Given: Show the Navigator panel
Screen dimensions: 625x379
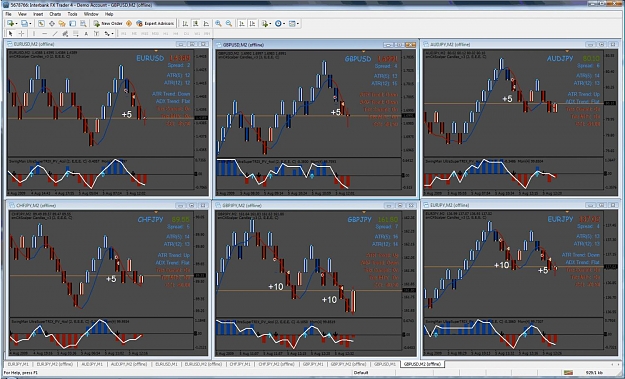Looking at the screenshot, I should (62, 24).
